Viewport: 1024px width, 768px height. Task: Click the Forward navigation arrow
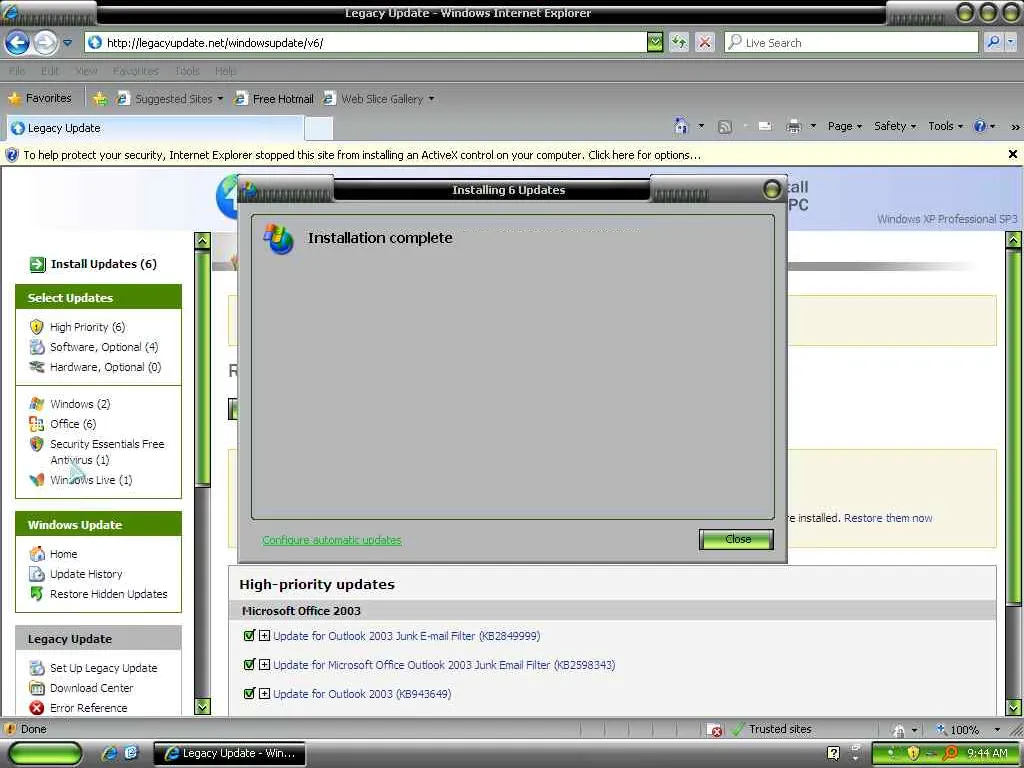pos(45,43)
